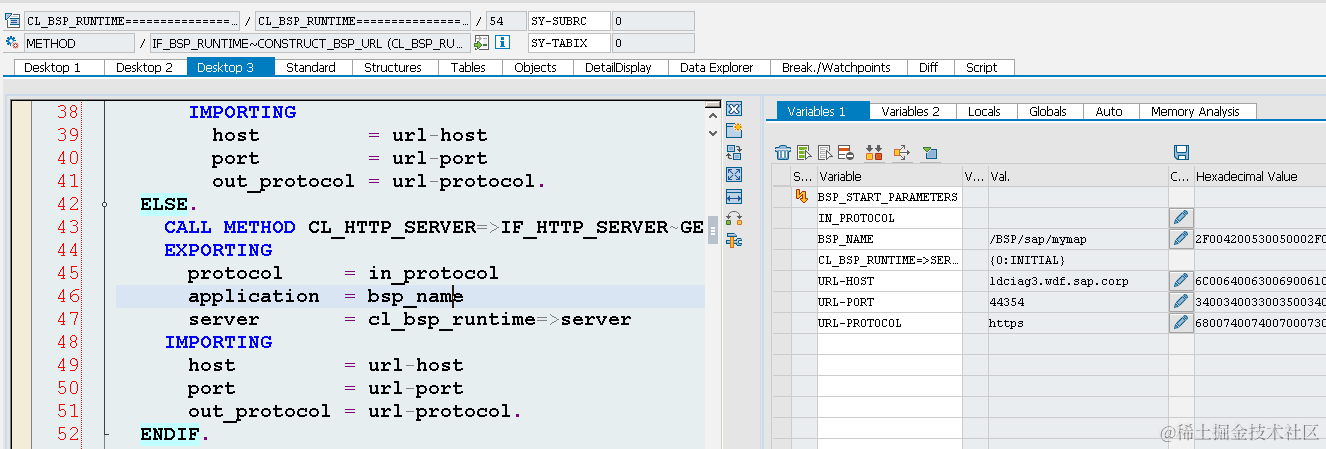Click line number 46 in the gutter
This screenshot has height=449, width=1326.
pos(68,296)
